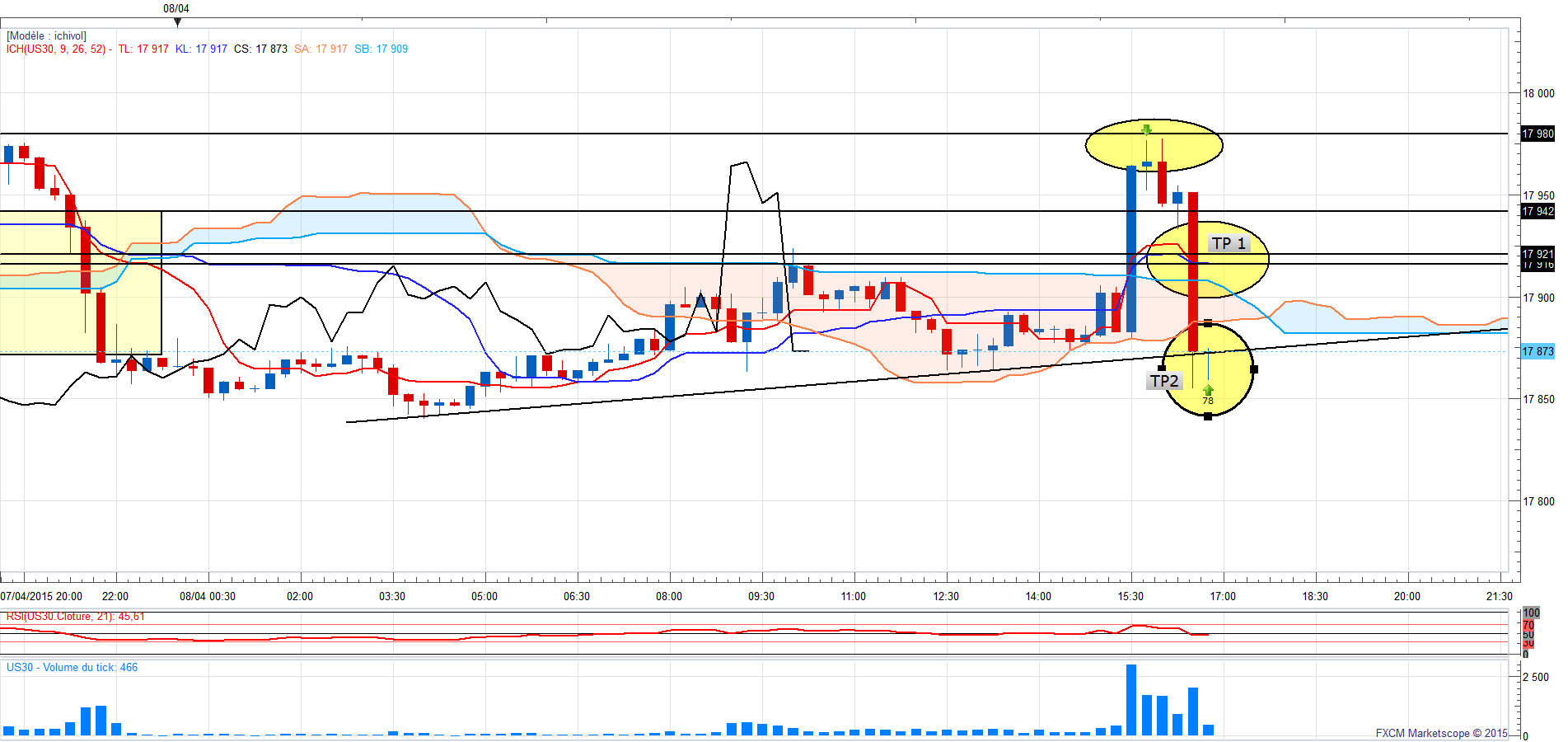Screen dimensions: 1568x742
Task: Select the 17 873 current price tag
Action: pos(1538,351)
